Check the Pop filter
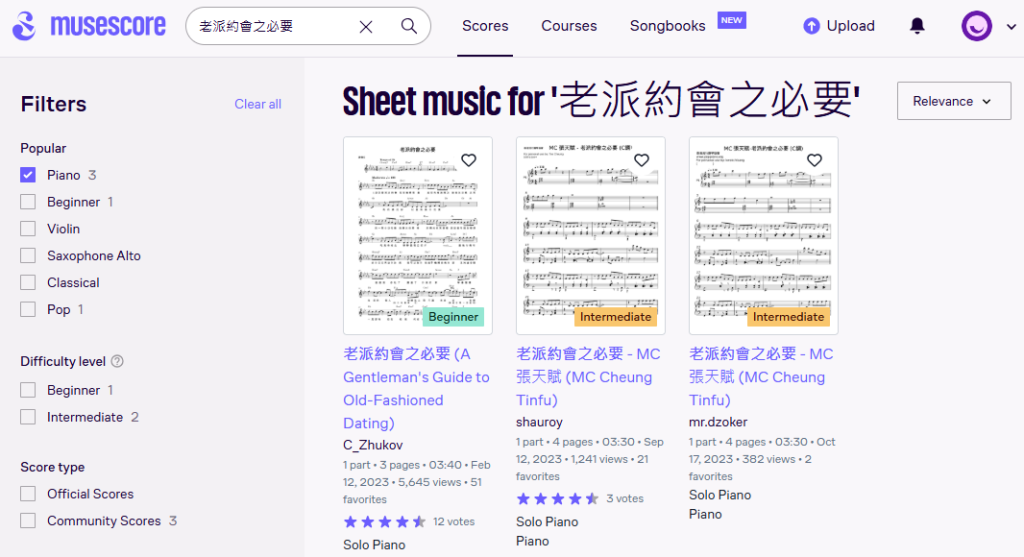Viewport: 1024px width, 557px height. (27, 309)
